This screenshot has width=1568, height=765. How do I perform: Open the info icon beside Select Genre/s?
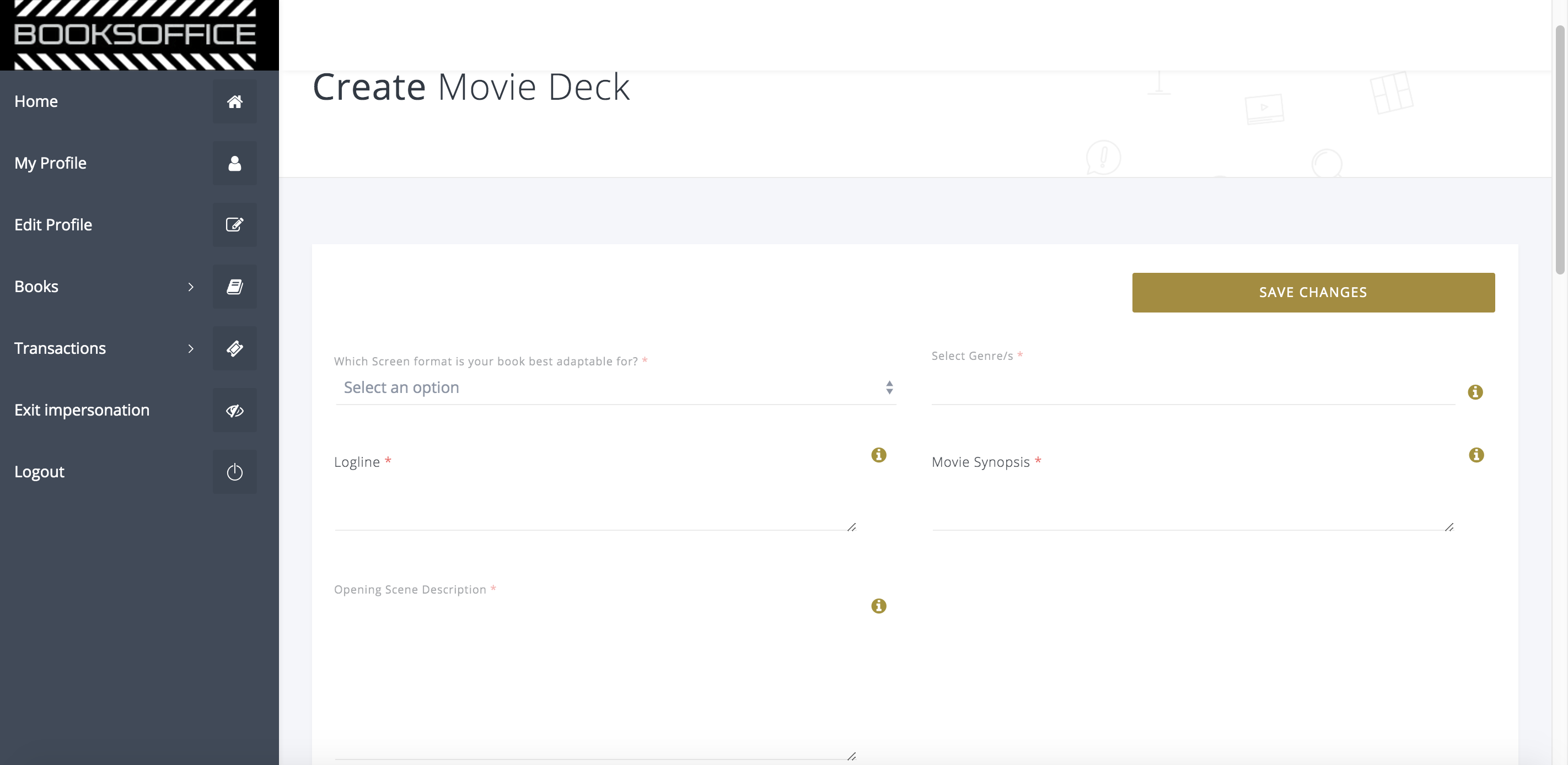click(1475, 392)
